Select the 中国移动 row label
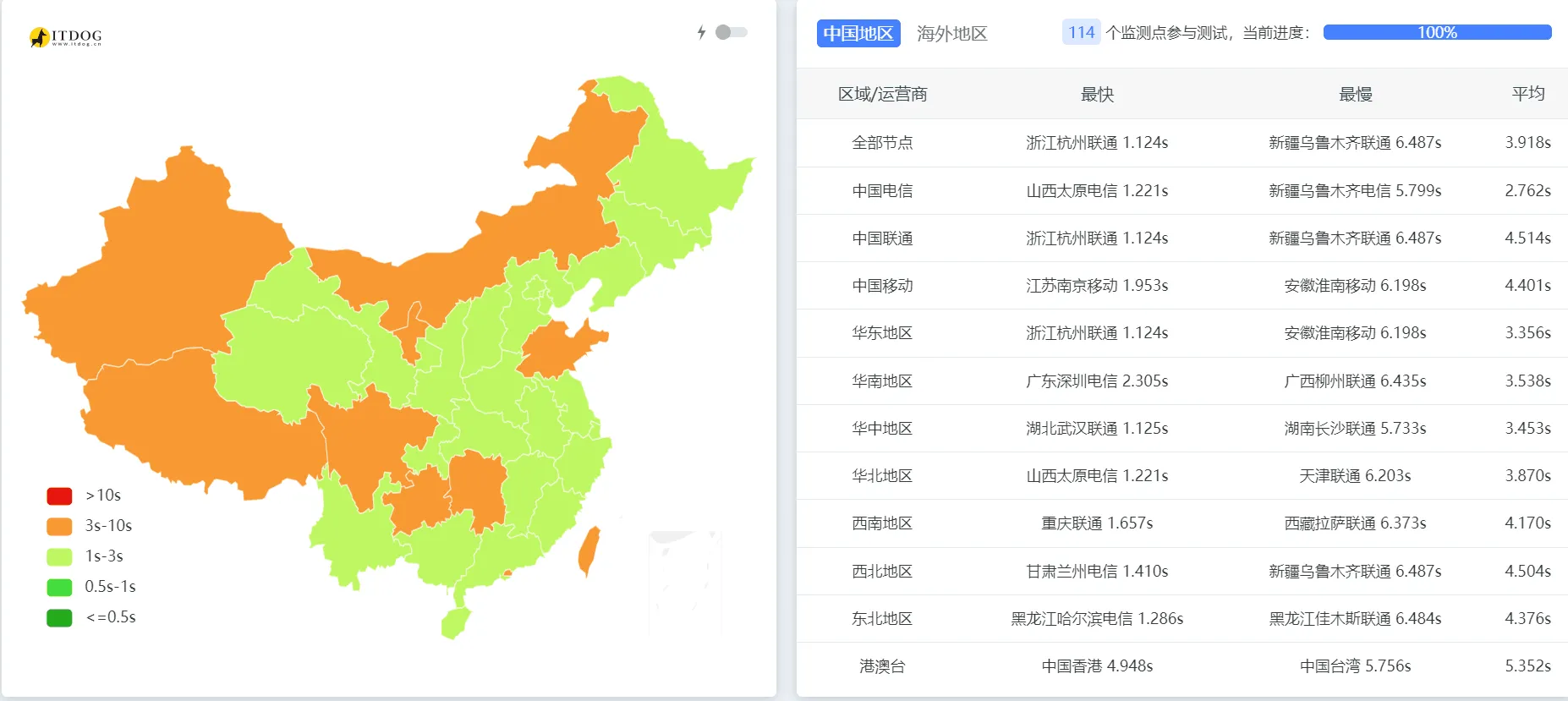The width and height of the screenshot is (1568, 701). [x=882, y=286]
